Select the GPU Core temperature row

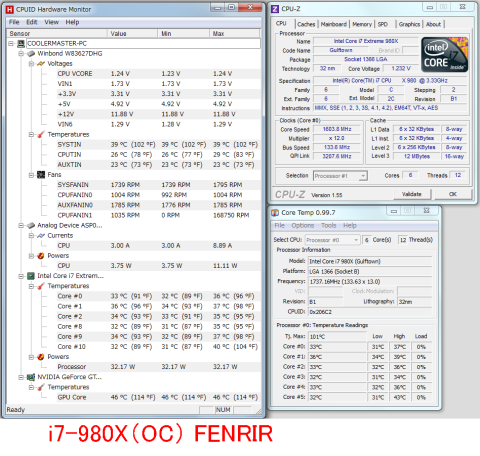[158, 397]
